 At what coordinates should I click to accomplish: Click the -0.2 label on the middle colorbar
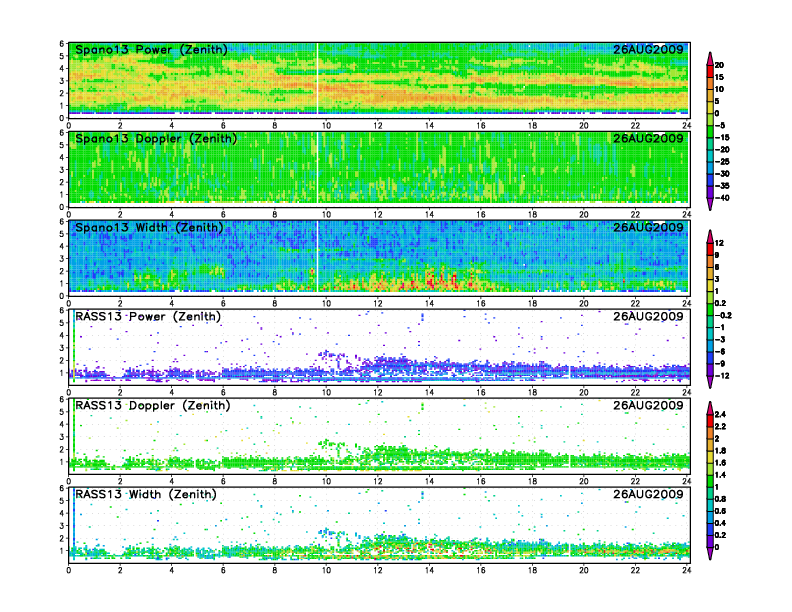pyautogui.click(x=723, y=315)
